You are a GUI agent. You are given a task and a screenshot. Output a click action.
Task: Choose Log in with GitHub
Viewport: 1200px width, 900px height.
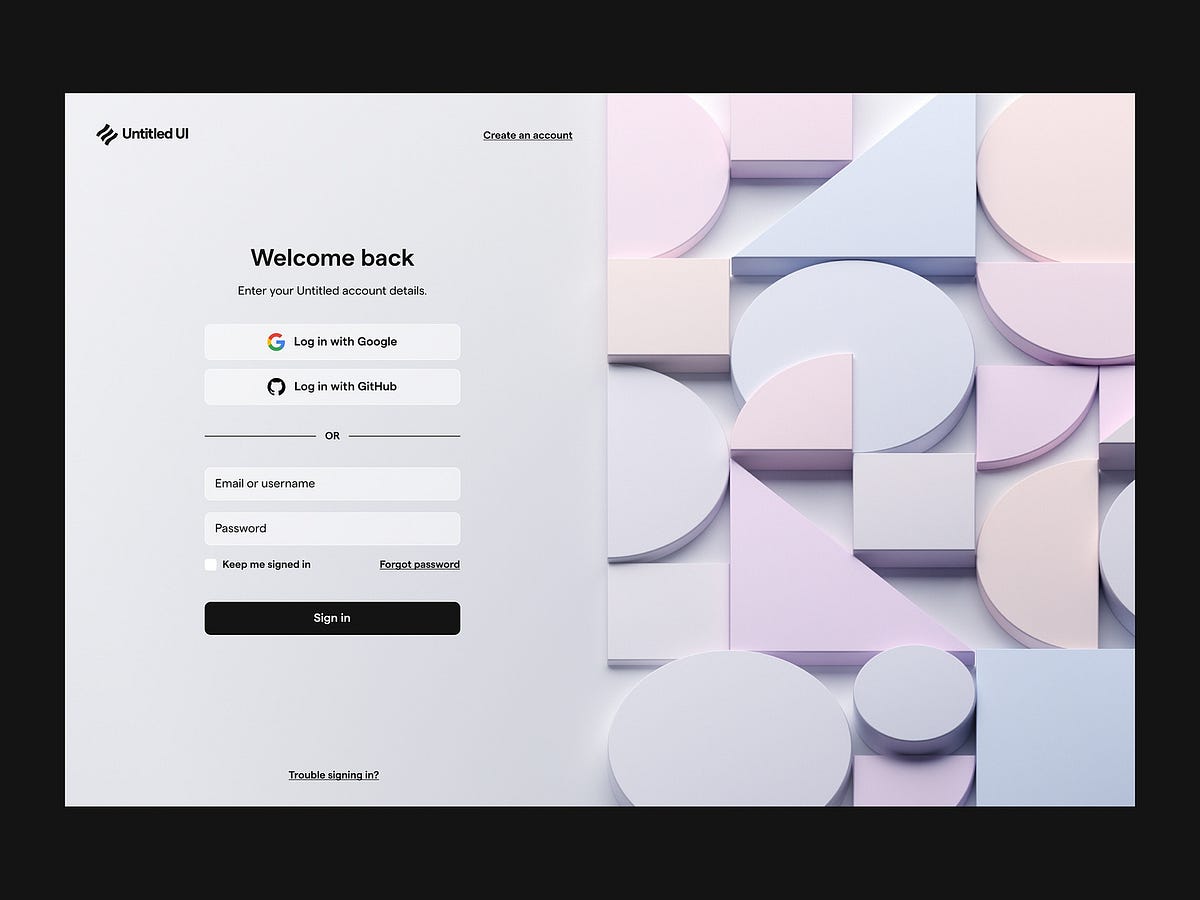click(332, 386)
